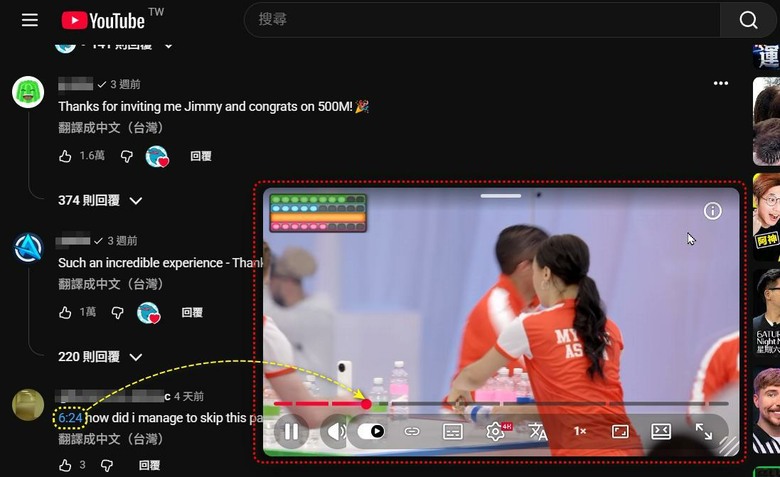This screenshot has width=780, height=477.
Task: Translate the 'incredible experience' comment to Chinese
Action: [x=110, y=284]
